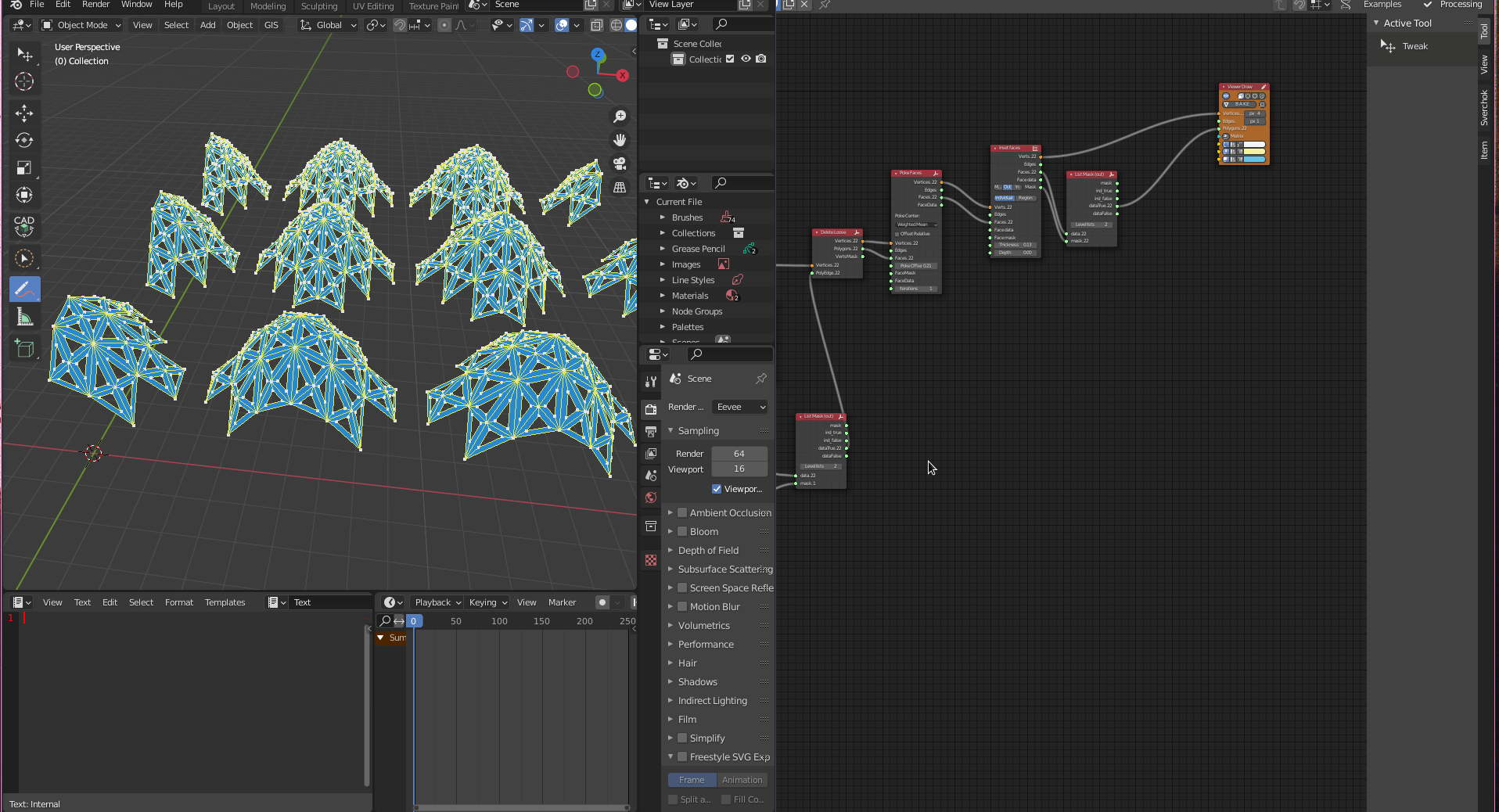The image size is (1499, 812).
Task: Click blue polygon color swatch on Viewer Draw
Action: pos(1254,159)
